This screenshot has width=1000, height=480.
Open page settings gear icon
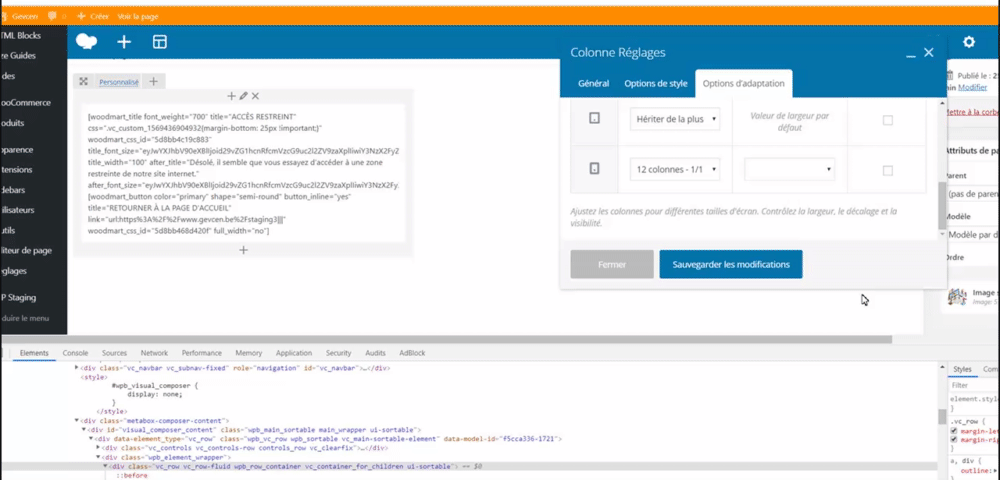point(969,42)
